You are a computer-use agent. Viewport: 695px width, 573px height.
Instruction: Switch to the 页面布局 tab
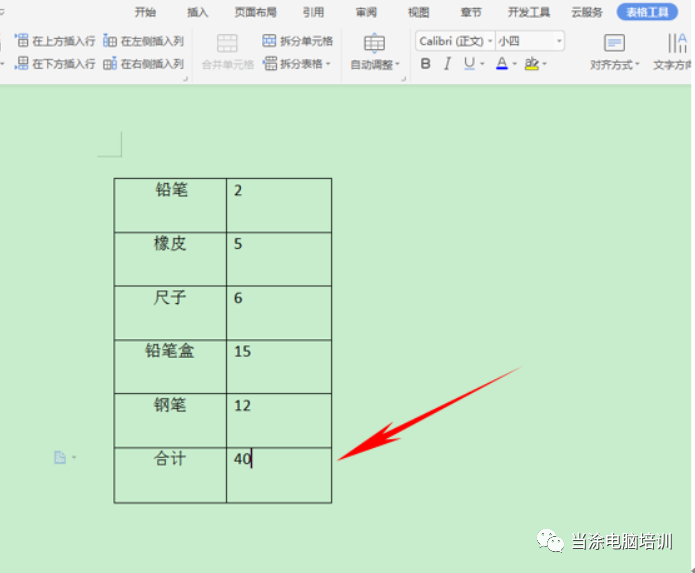tap(255, 12)
